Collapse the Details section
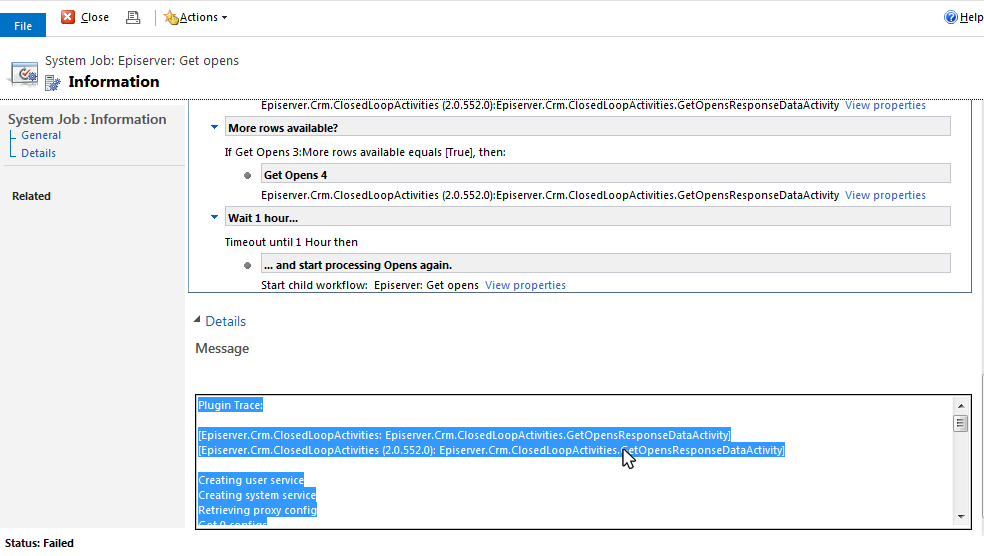Viewport: 984px width, 556px height. [196, 321]
